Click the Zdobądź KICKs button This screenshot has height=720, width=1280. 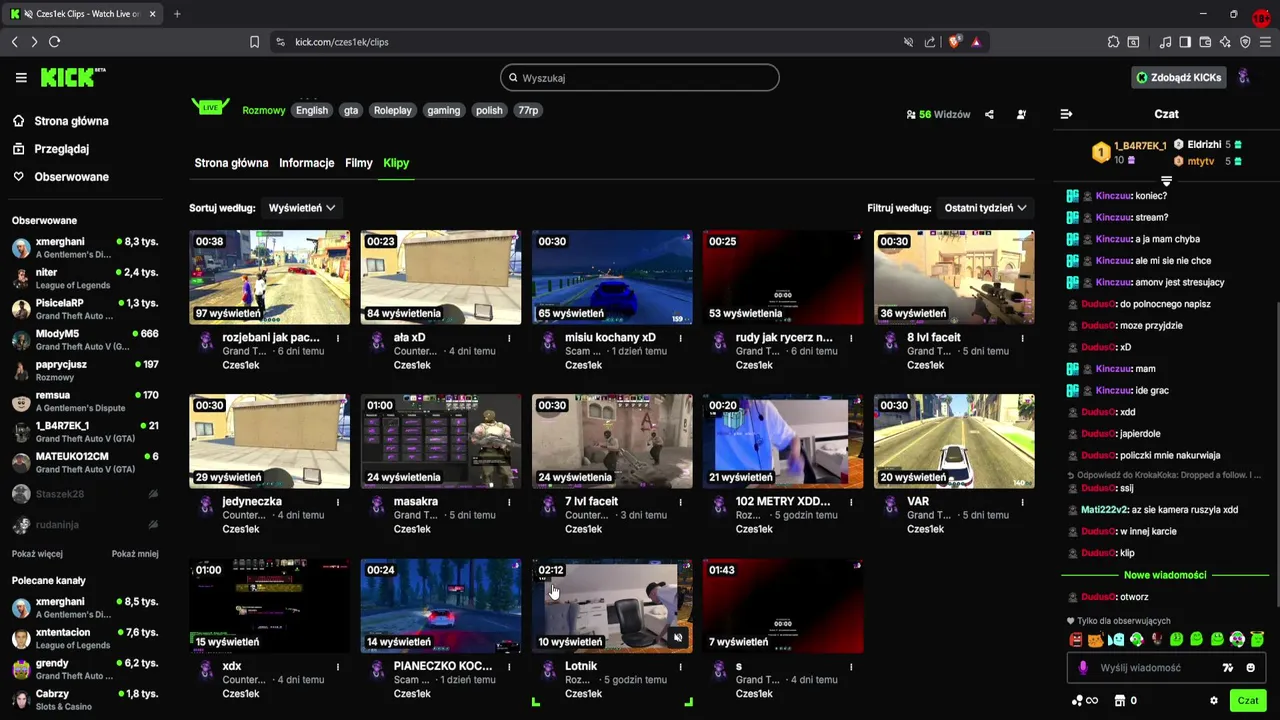tap(1178, 77)
